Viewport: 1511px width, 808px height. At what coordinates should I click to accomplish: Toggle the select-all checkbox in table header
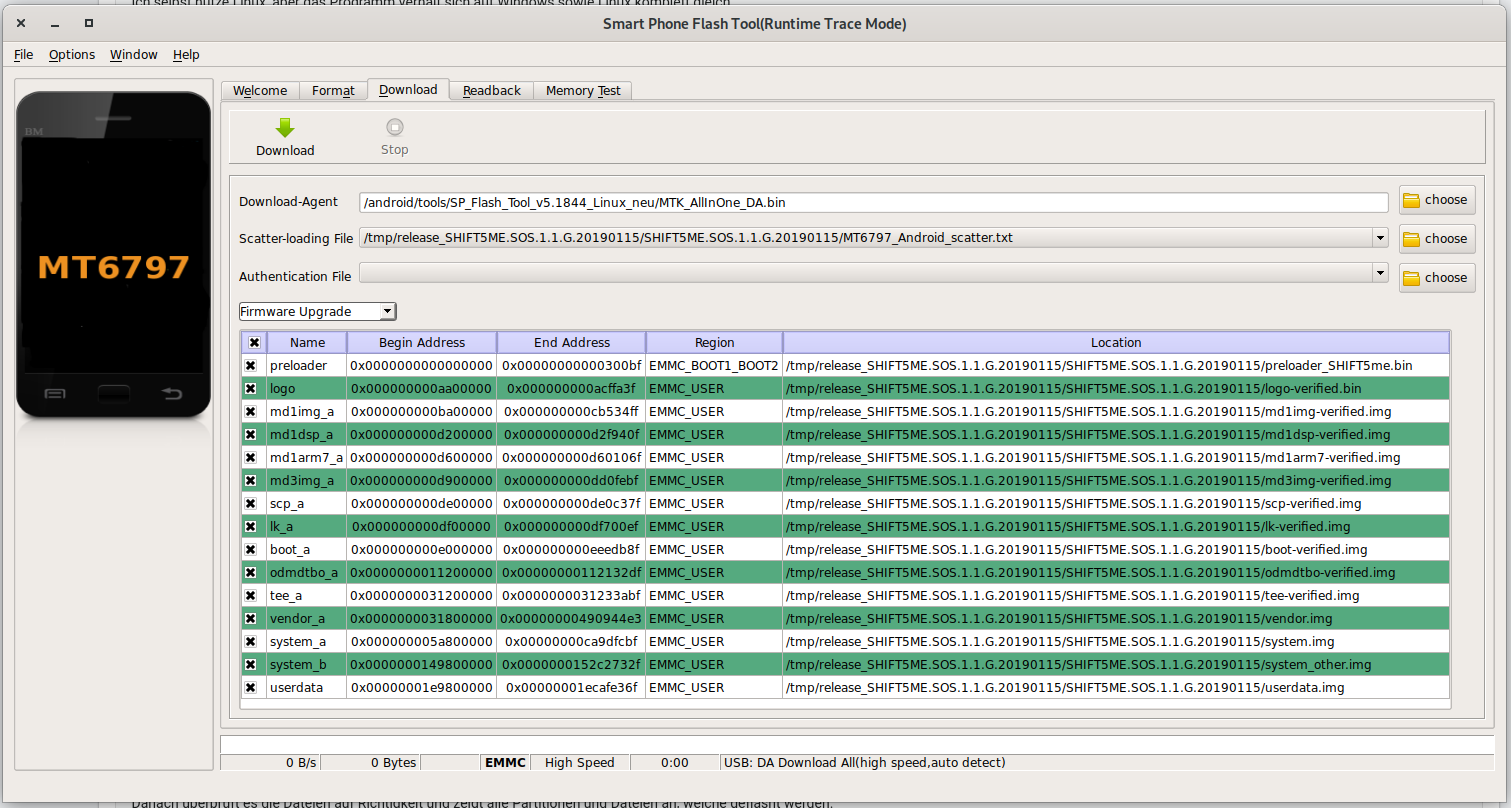point(254,343)
